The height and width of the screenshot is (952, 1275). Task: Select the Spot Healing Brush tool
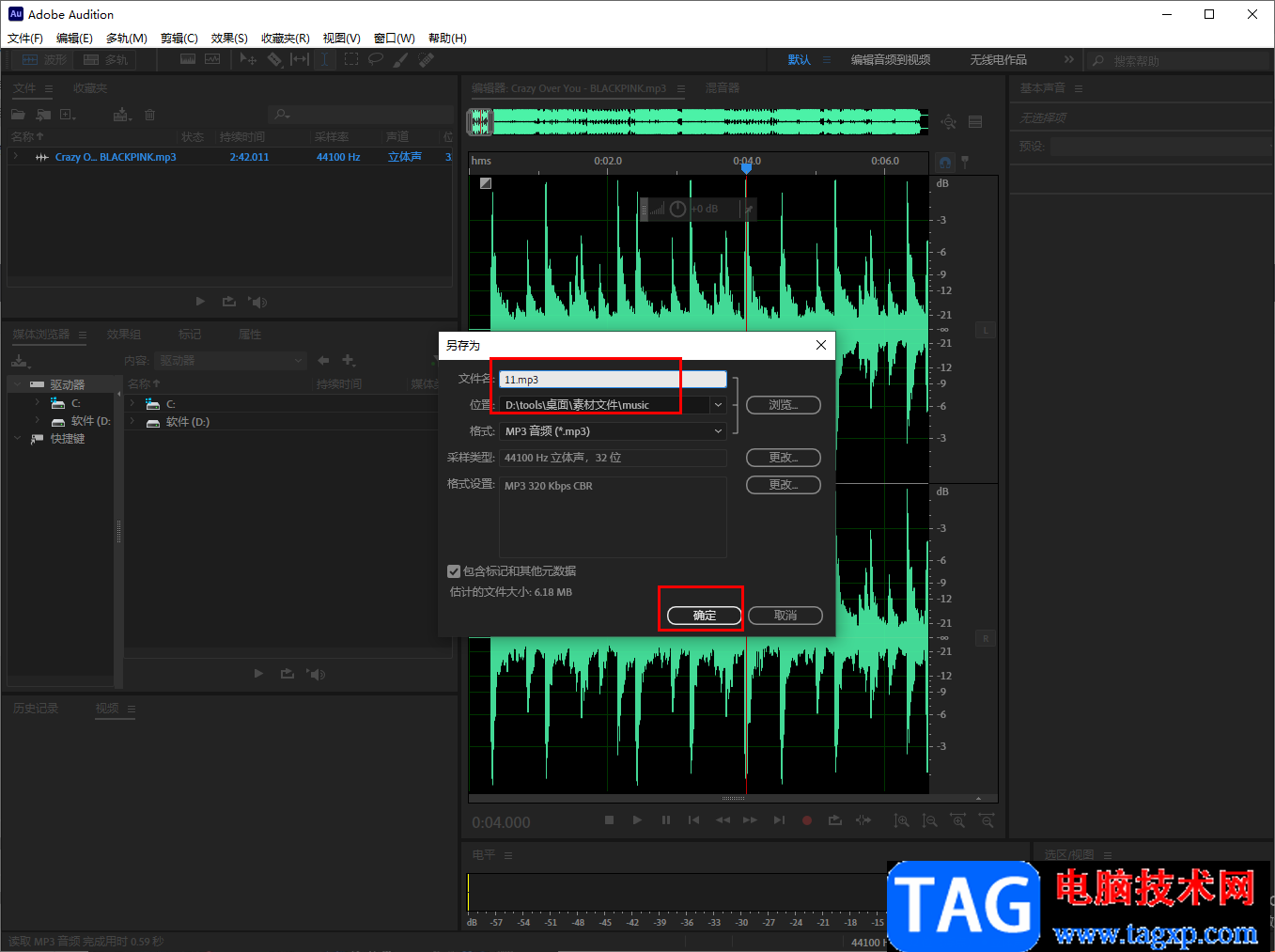point(427,59)
